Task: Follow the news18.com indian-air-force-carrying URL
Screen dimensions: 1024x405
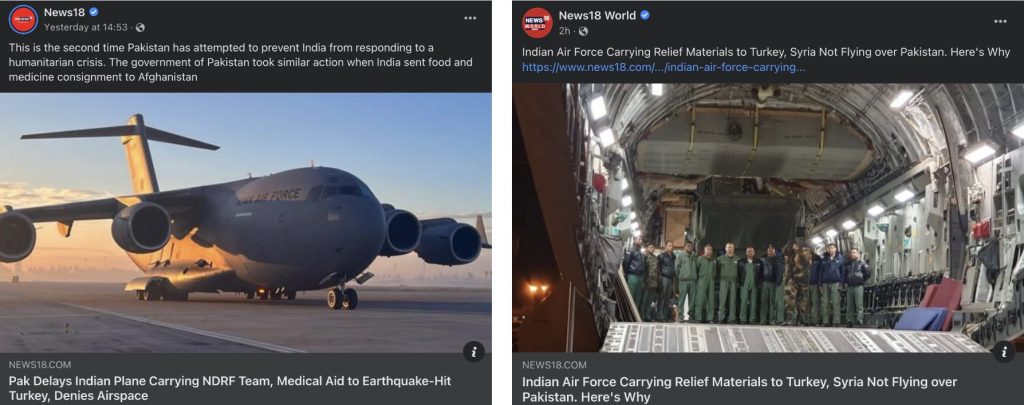Action: (663, 67)
